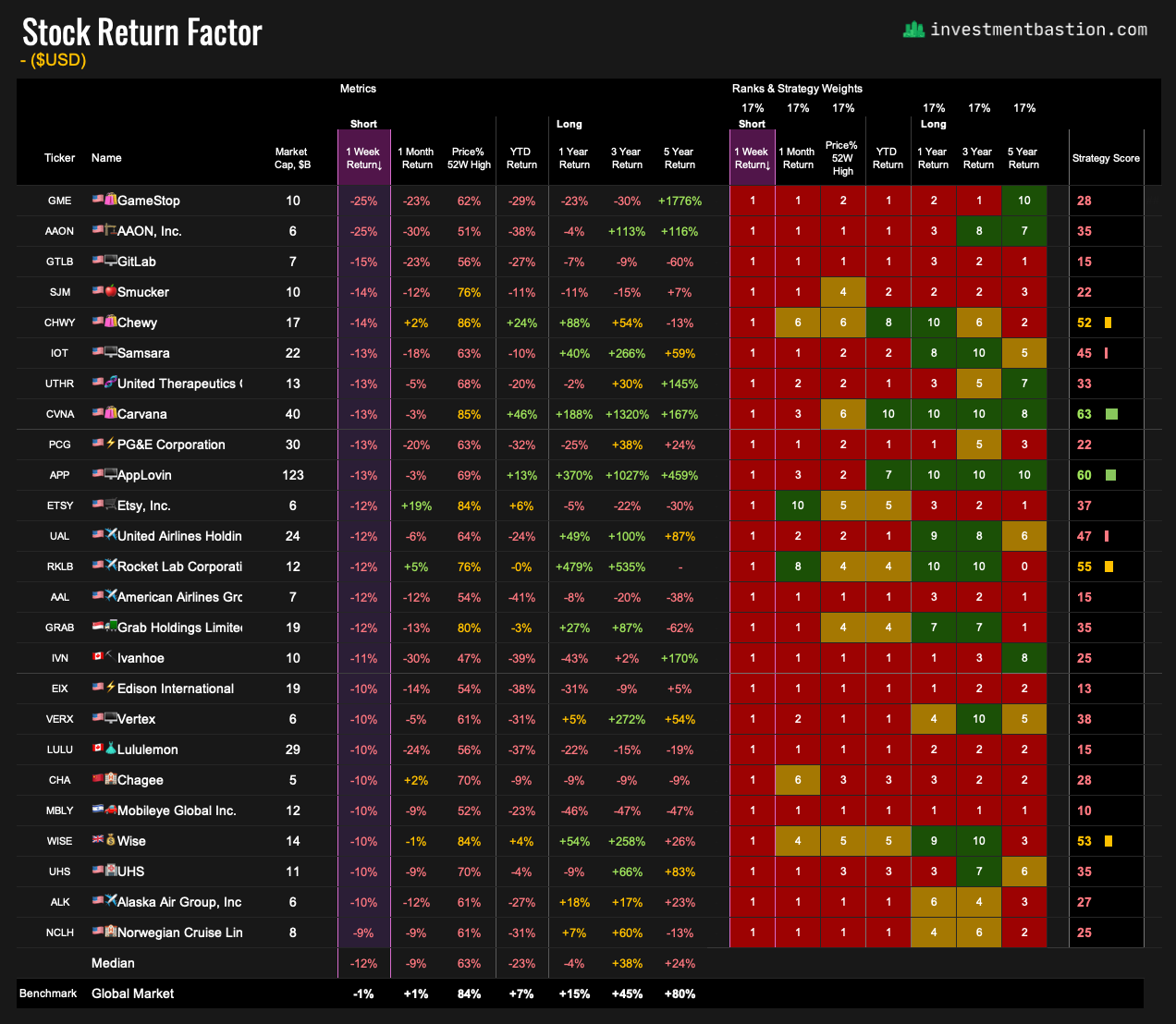Click the airplane icon beside United Airlines
The height and width of the screenshot is (1024, 1176).
[x=111, y=535]
